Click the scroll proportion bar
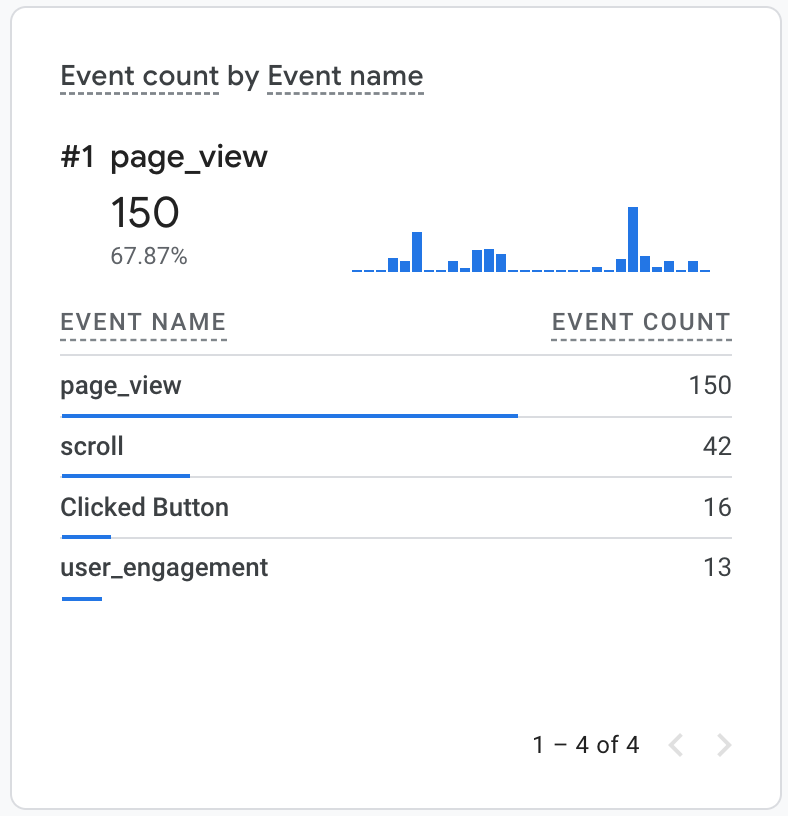 tap(126, 476)
